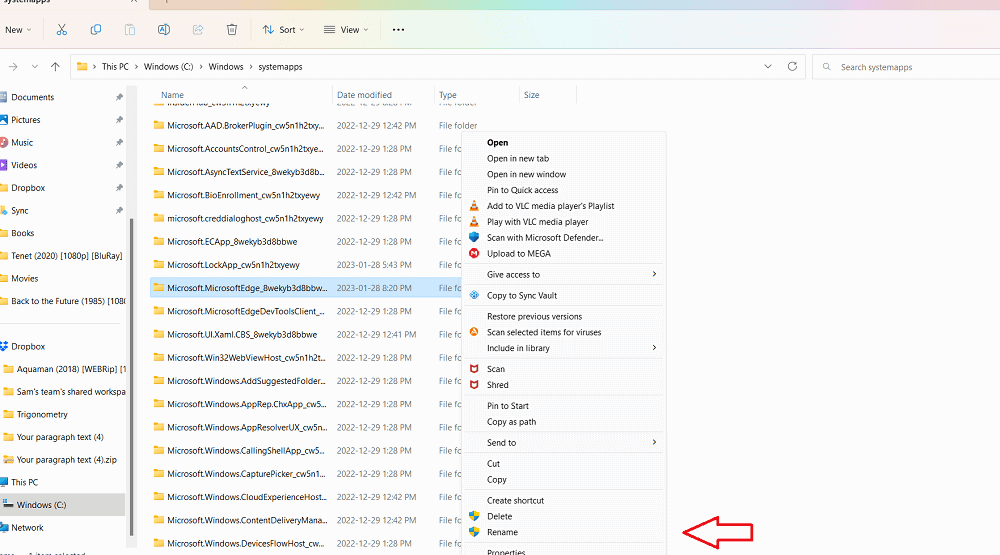Choose Open in the context menu

(497, 142)
